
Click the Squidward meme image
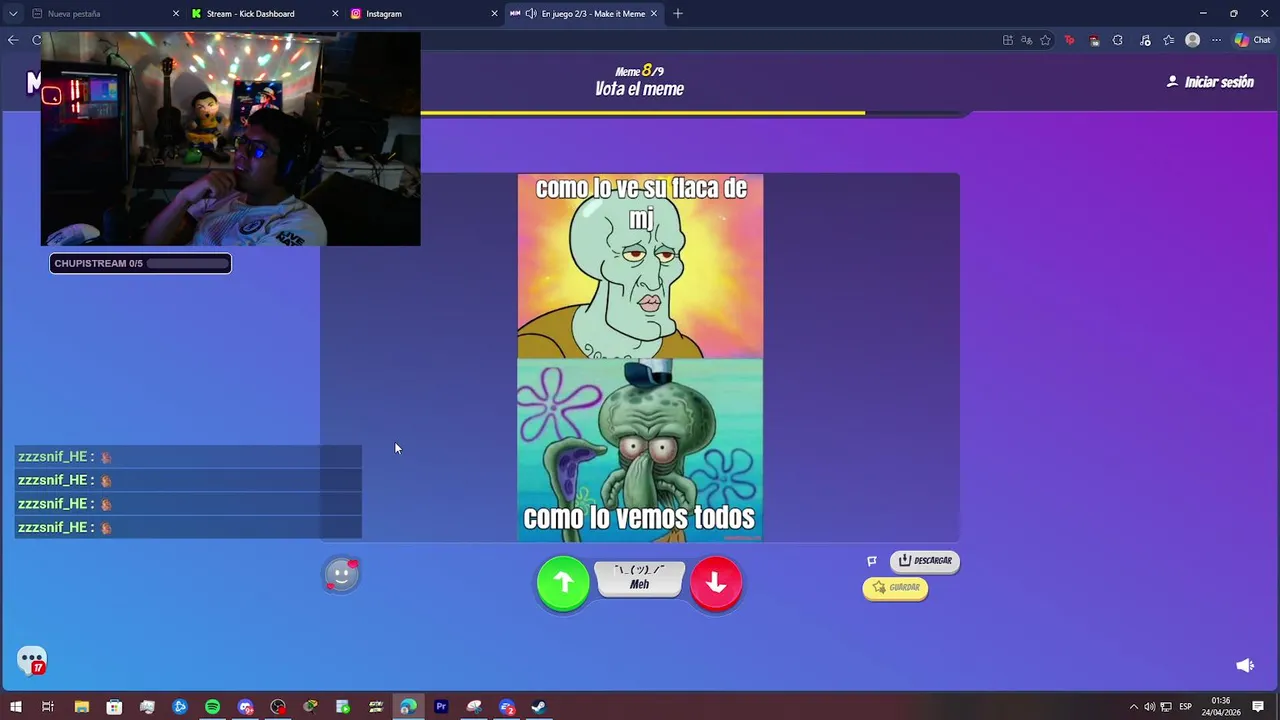640,358
